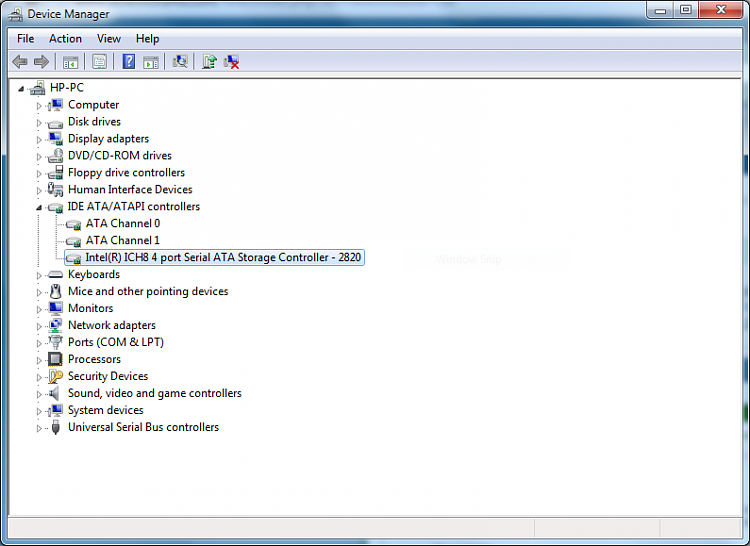Viewport: 750px width, 546px height.
Task: Expand the Computer category
Action: (39, 106)
